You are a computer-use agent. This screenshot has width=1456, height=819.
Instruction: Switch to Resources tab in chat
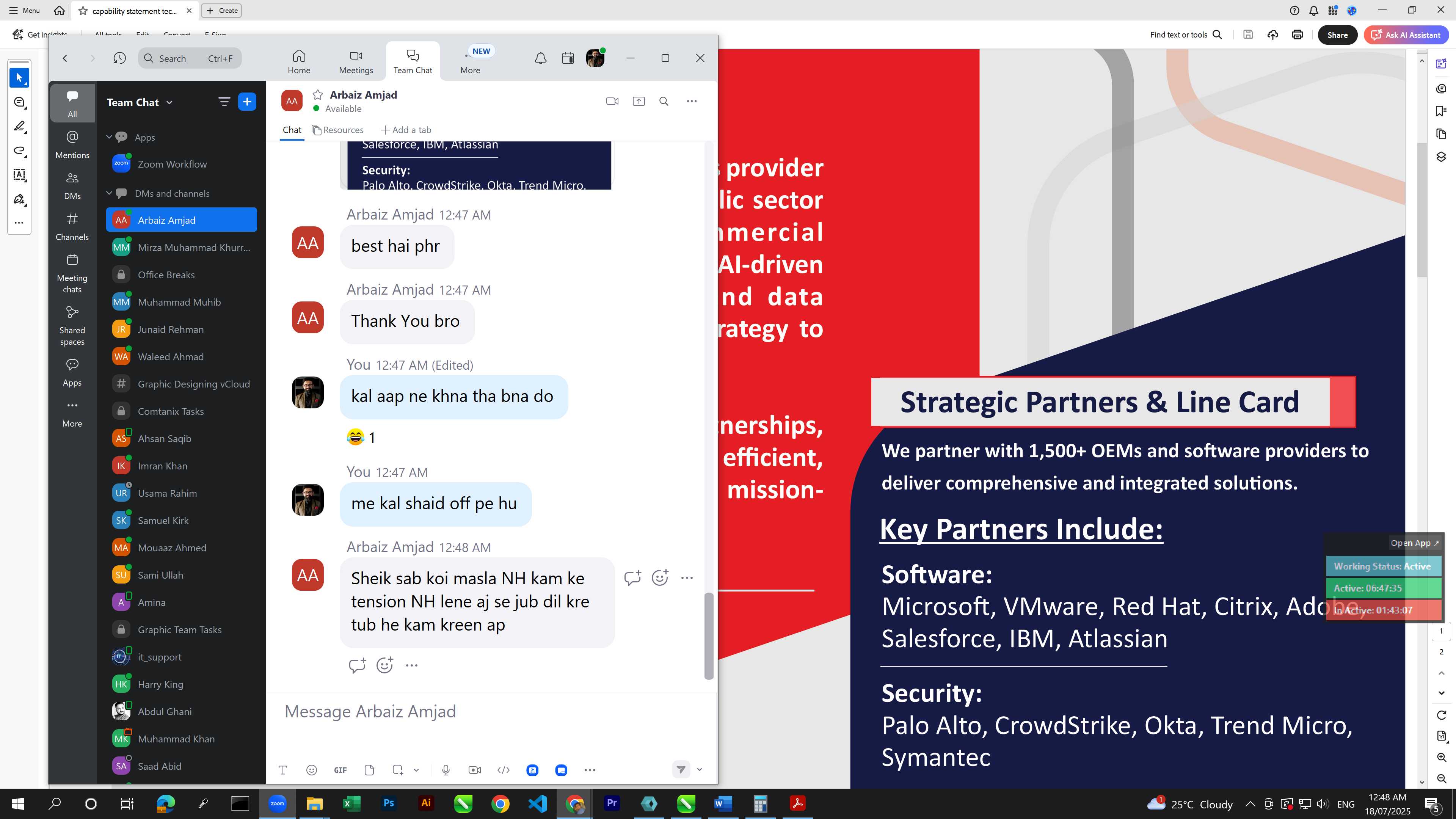[337, 130]
